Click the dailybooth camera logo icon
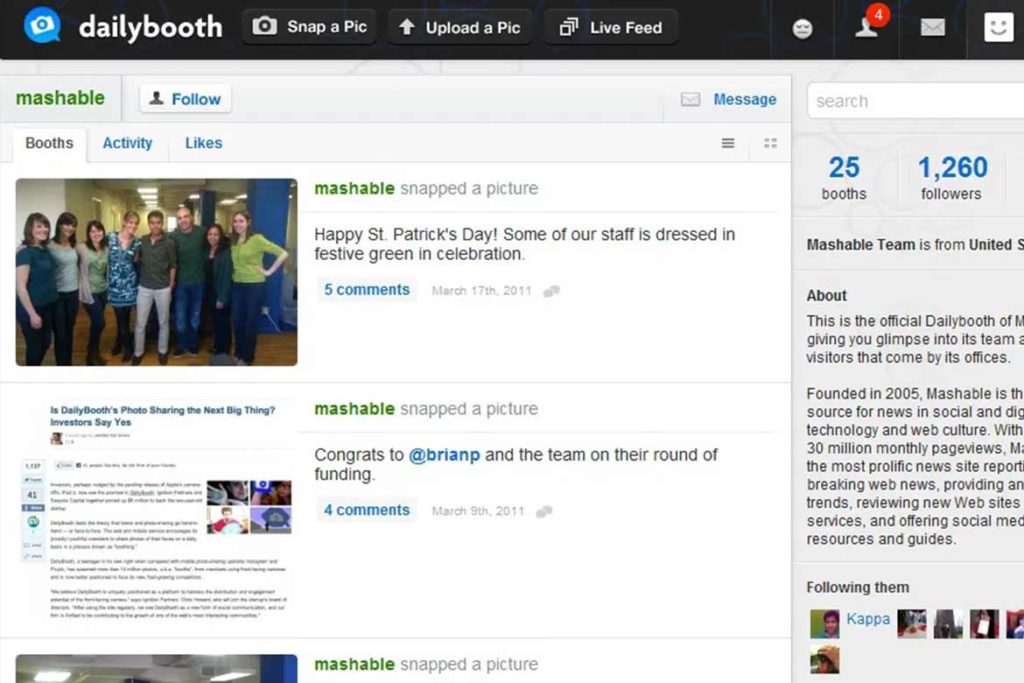 [42, 25]
